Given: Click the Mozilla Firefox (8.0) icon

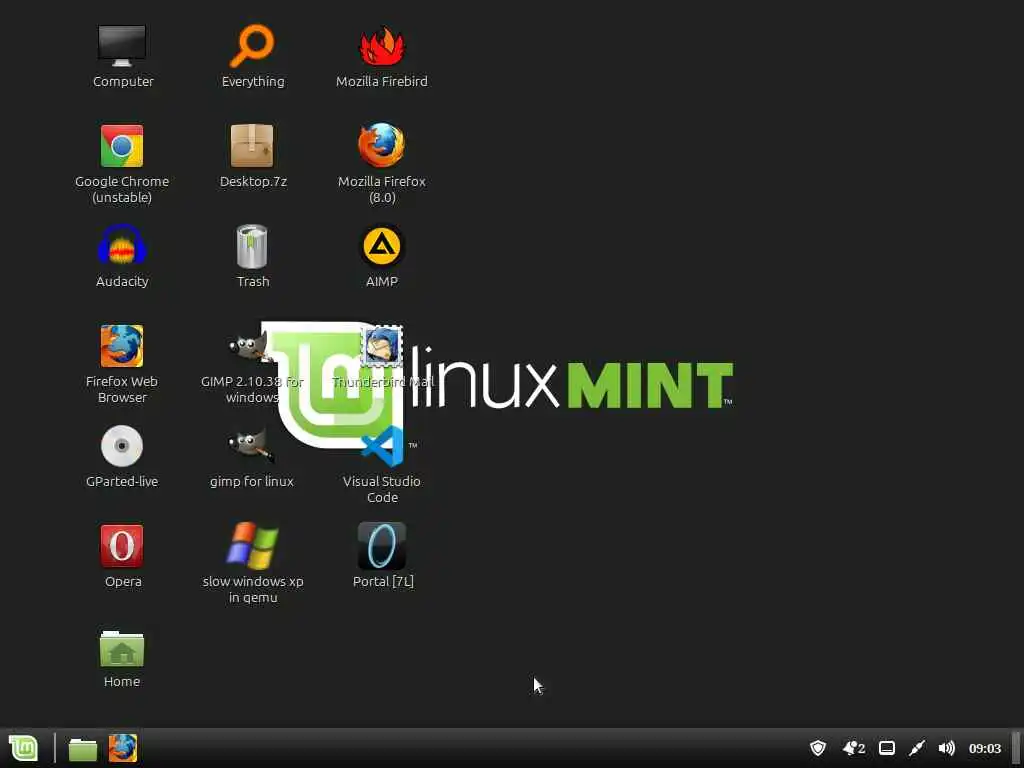Looking at the screenshot, I should coord(382,146).
